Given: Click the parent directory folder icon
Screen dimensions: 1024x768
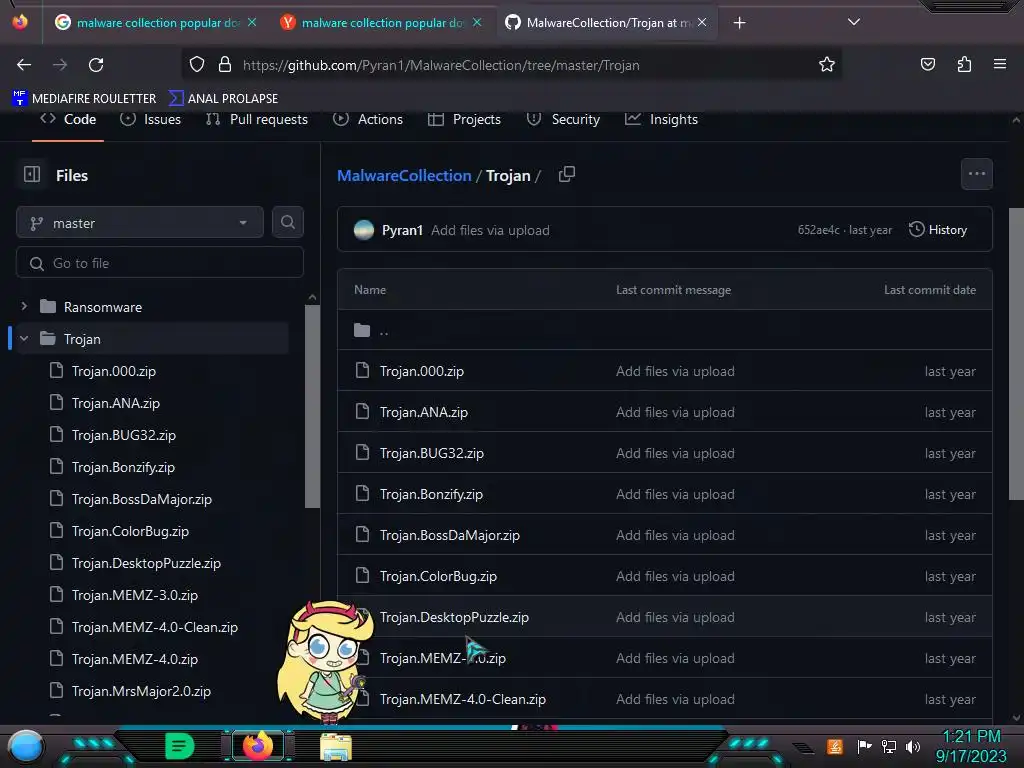Looking at the screenshot, I should pos(362,330).
